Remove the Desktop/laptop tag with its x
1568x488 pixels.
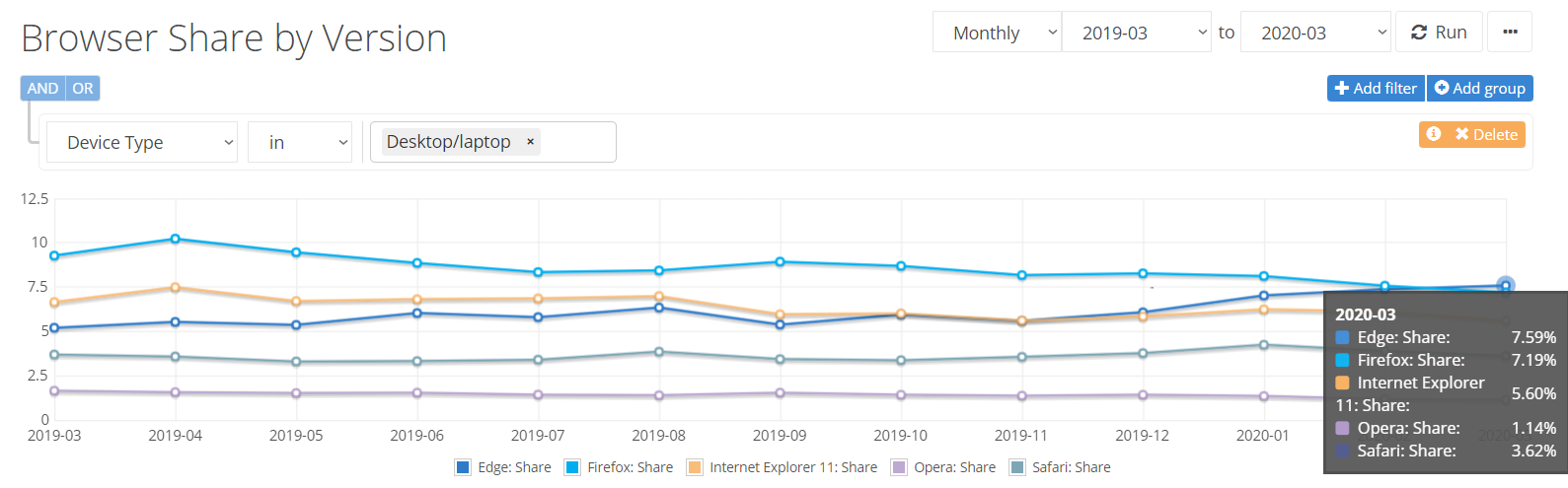coord(530,142)
